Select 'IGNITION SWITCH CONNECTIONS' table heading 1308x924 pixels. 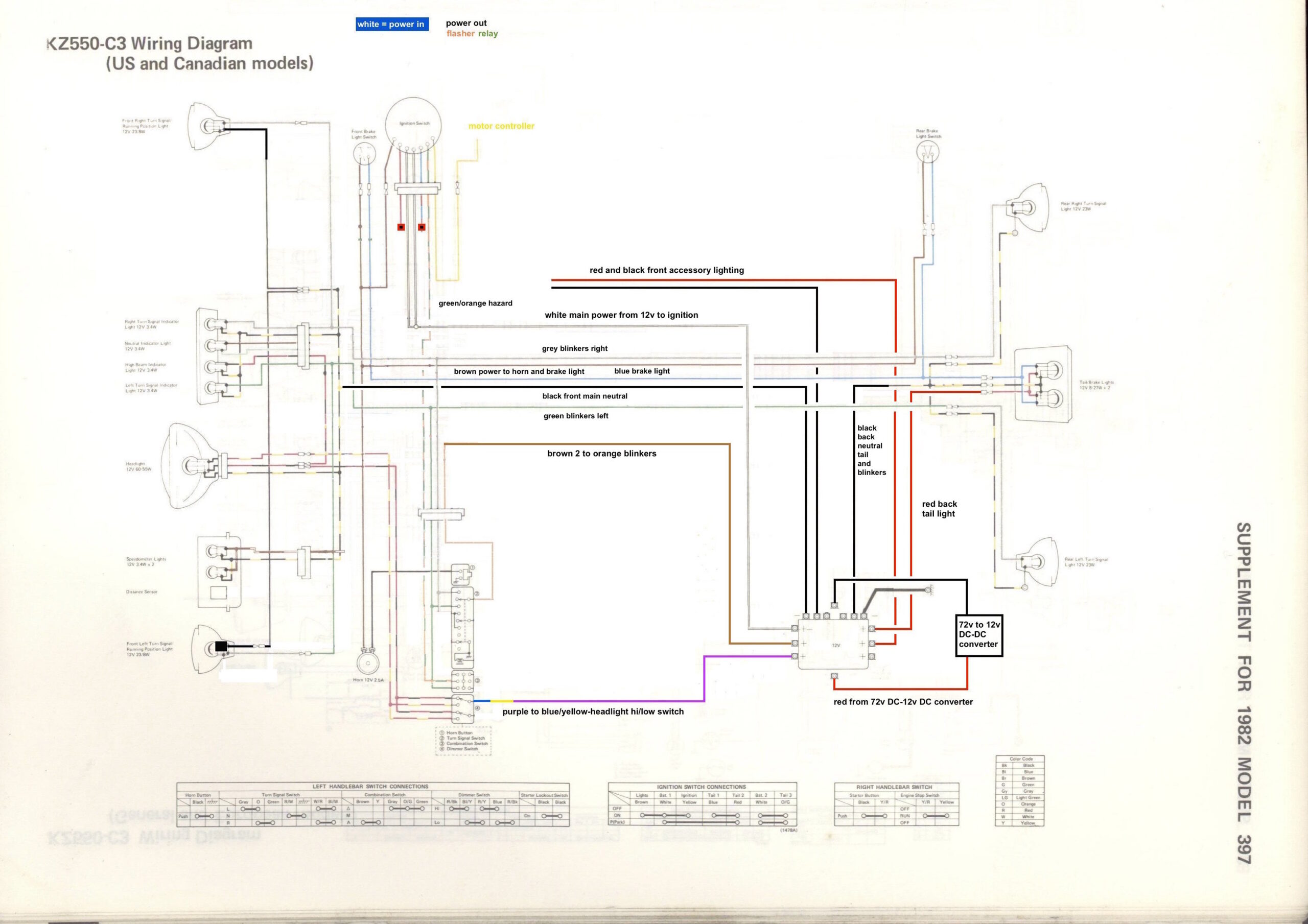point(702,787)
